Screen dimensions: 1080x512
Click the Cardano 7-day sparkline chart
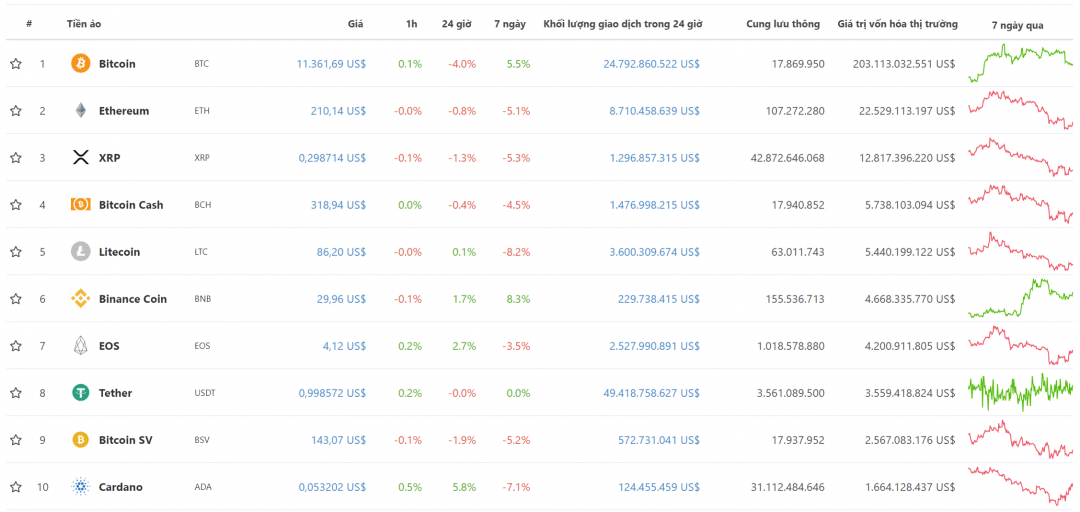pyautogui.click(x=1021, y=487)
